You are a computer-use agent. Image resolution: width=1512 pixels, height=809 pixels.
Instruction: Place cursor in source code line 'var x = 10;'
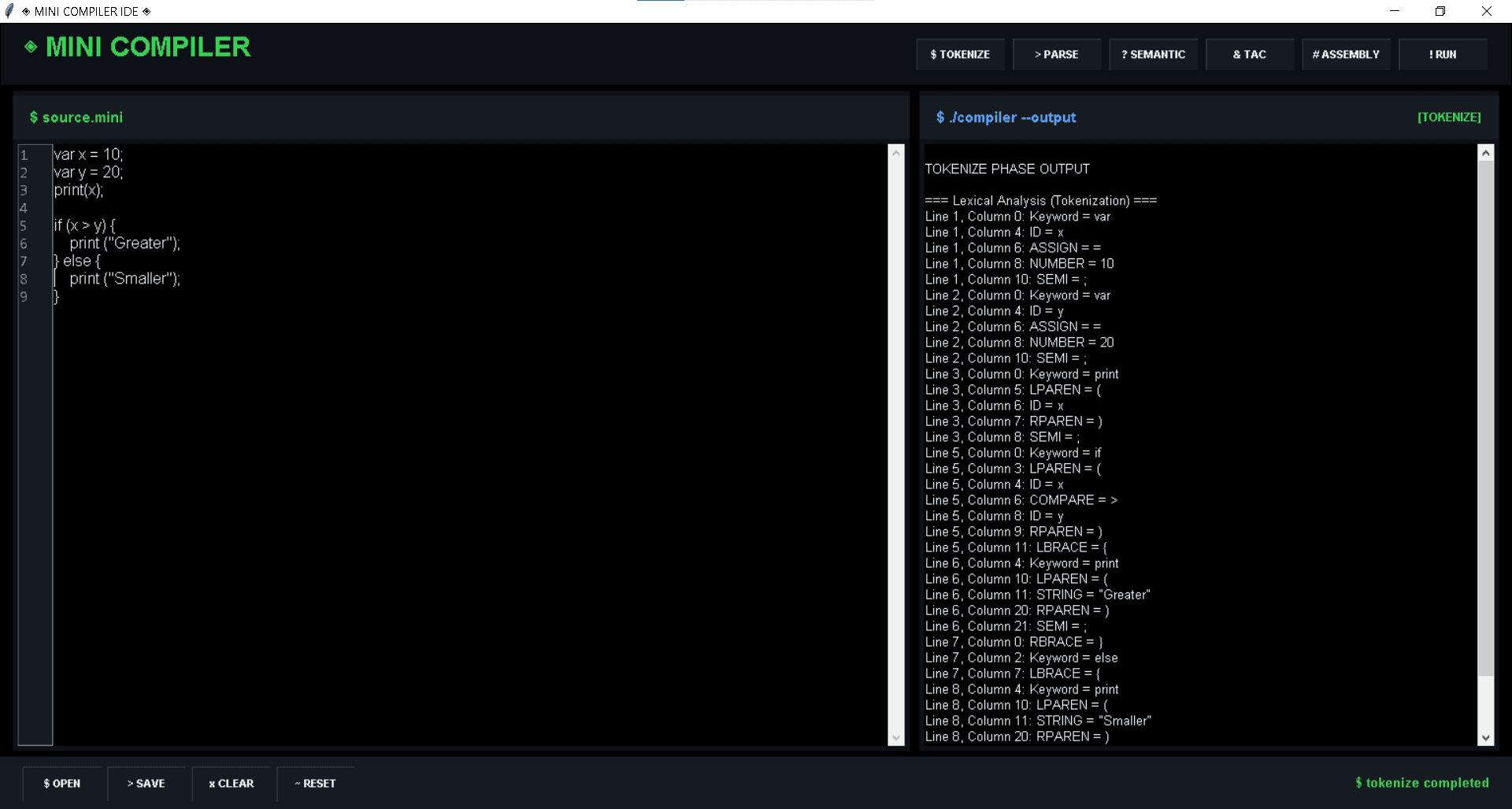pyautogui.click(x=88, y=154)
